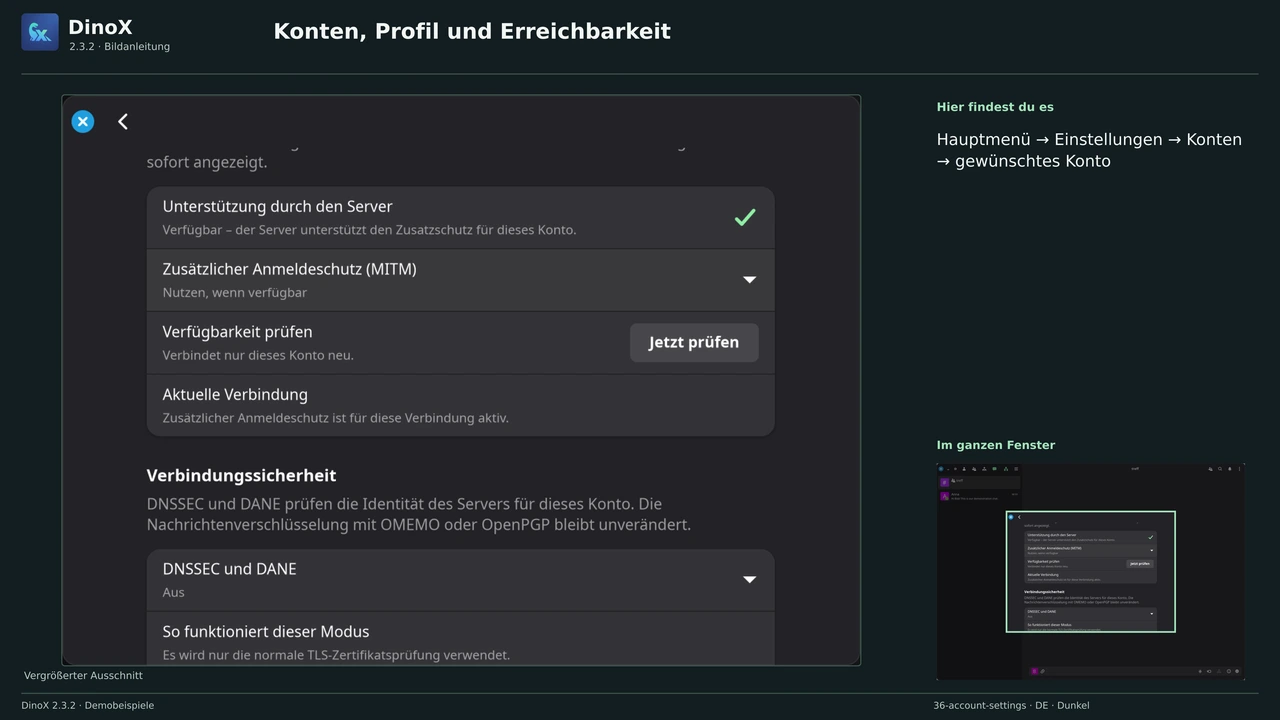Go back using the left chevron arrow
This screenshot has width=1280, height=720.
pyautogui.click(x=123, y=122)
